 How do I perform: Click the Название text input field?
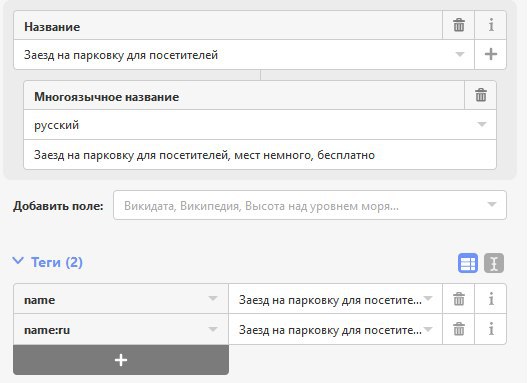pyautogui.click(x=244, y=55)
